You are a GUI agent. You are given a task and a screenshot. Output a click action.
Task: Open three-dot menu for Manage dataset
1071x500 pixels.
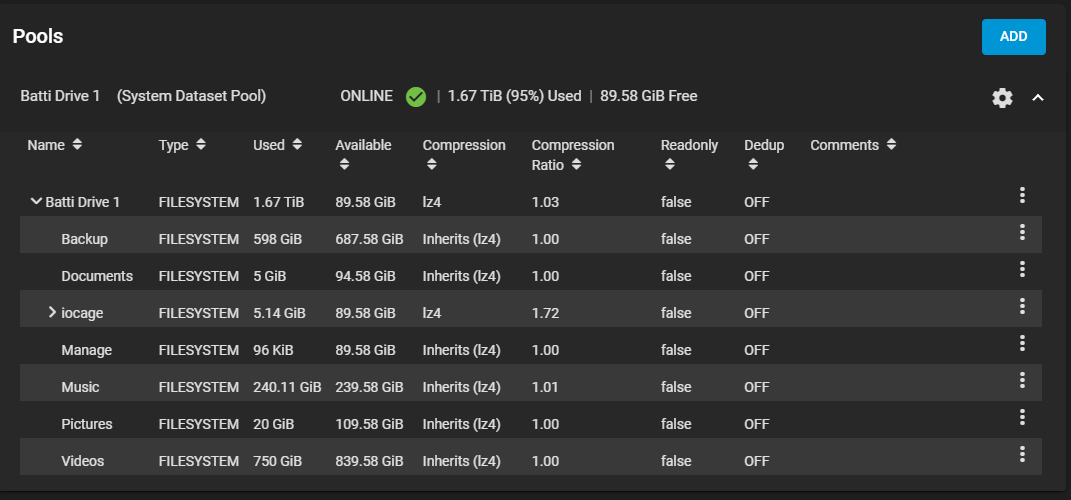pos(1022,343)
